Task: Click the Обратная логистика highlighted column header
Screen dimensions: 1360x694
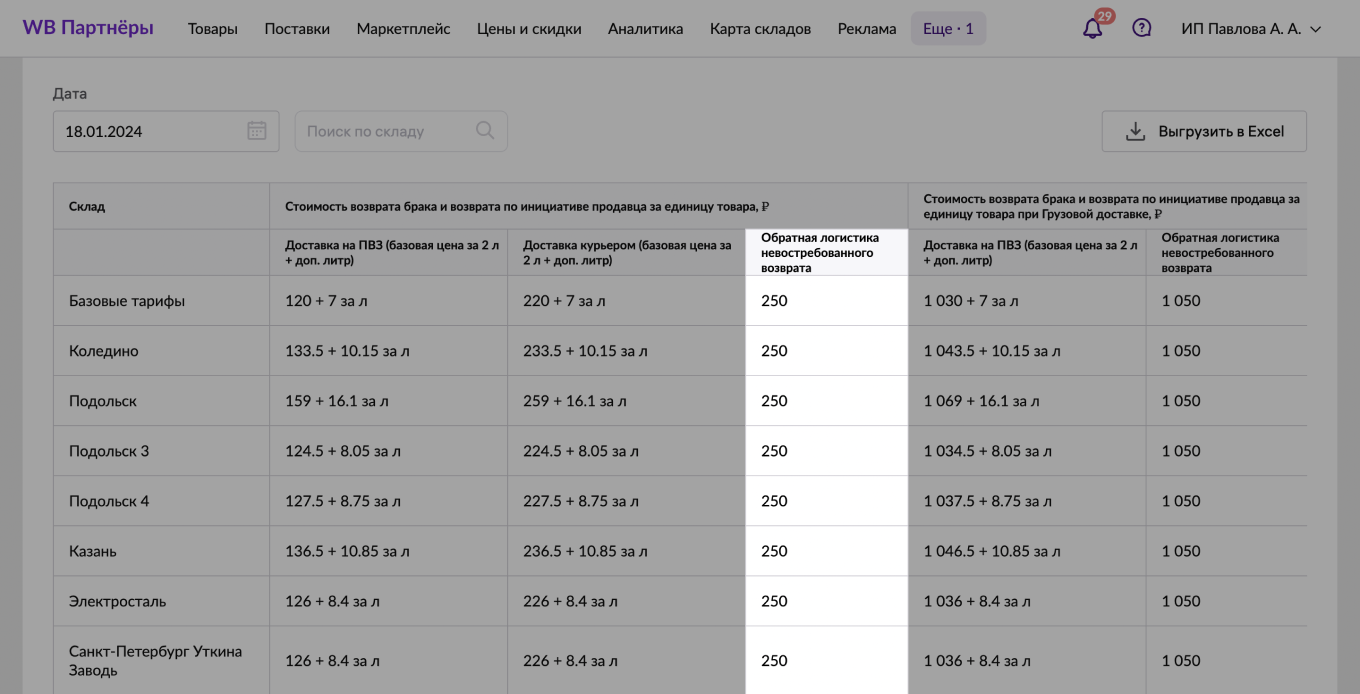Action: click(826, 253)
